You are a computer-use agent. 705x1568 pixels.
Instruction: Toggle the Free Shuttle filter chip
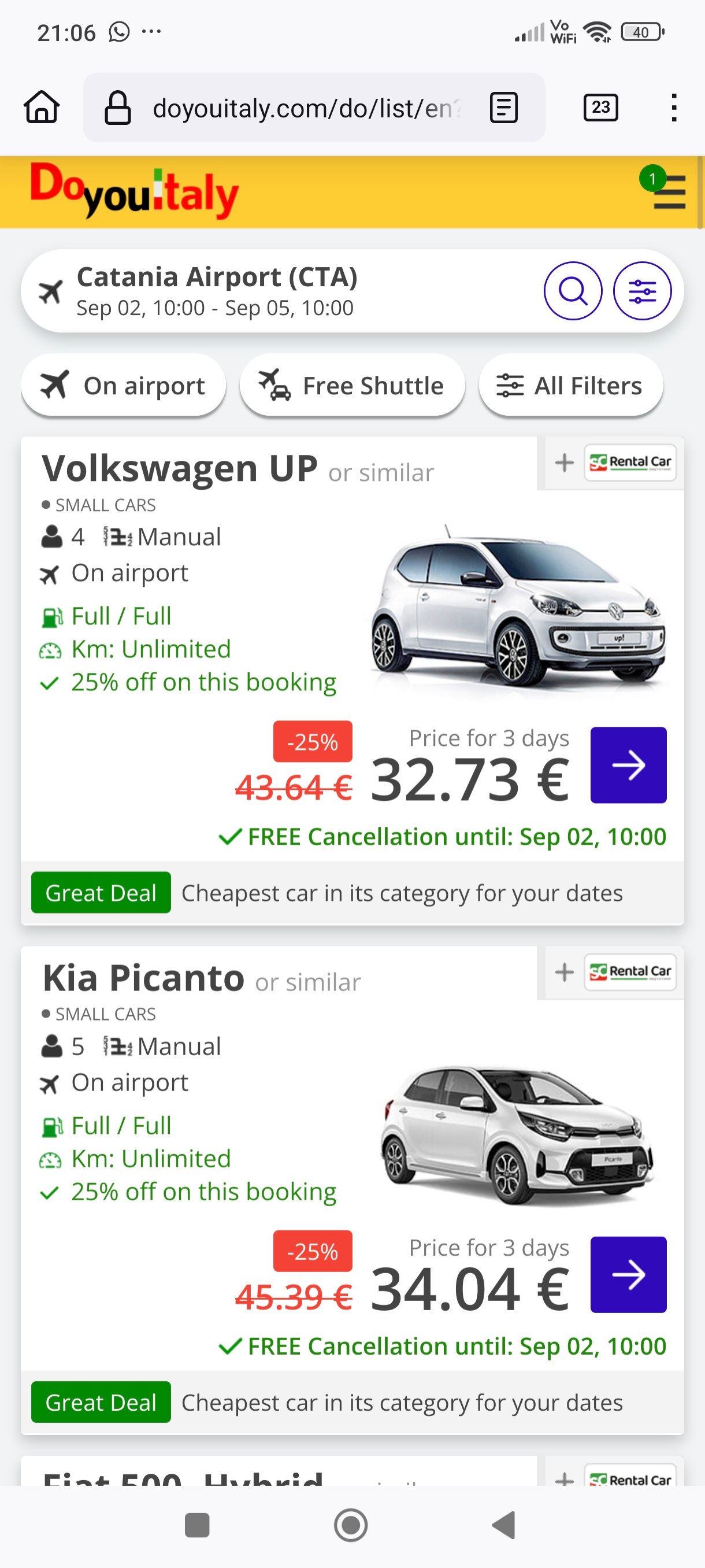[352, 386]
